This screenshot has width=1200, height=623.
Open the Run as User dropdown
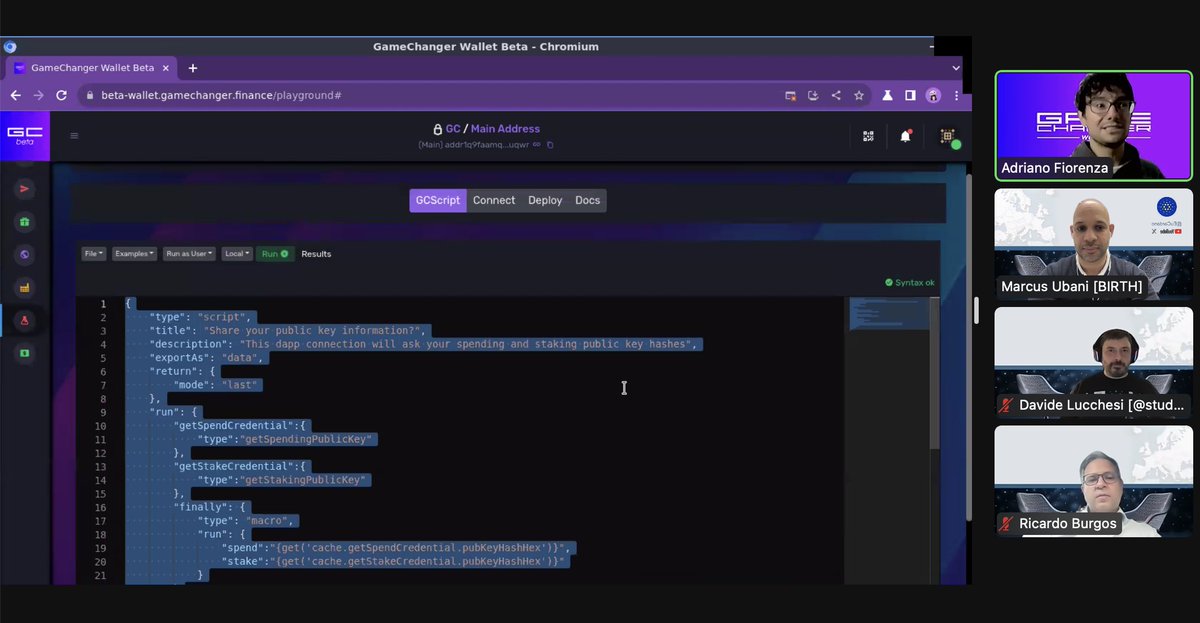(x=189, y=254)
